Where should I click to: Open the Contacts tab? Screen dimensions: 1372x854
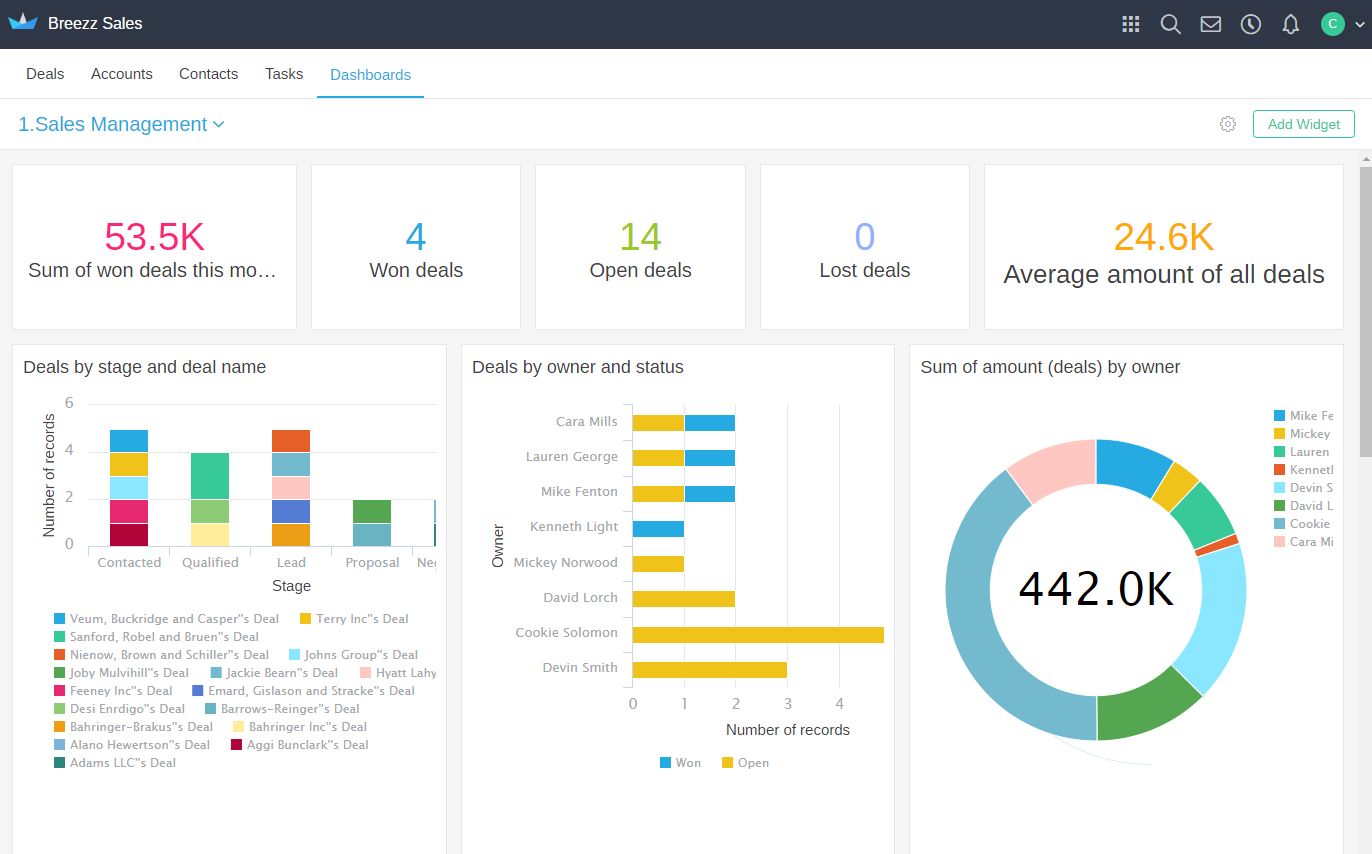pos(208,74)
